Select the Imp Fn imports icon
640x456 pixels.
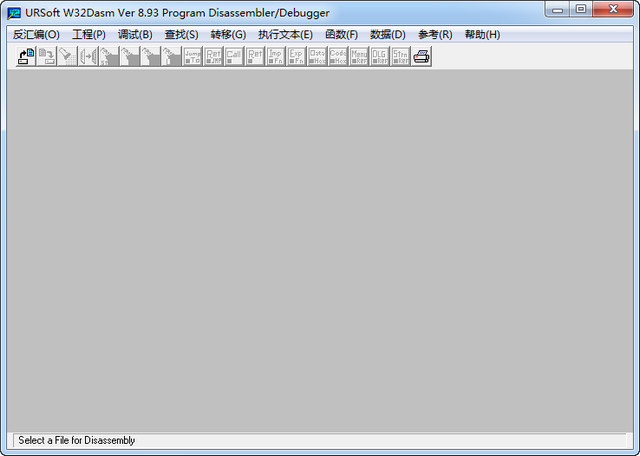(276, 57)
